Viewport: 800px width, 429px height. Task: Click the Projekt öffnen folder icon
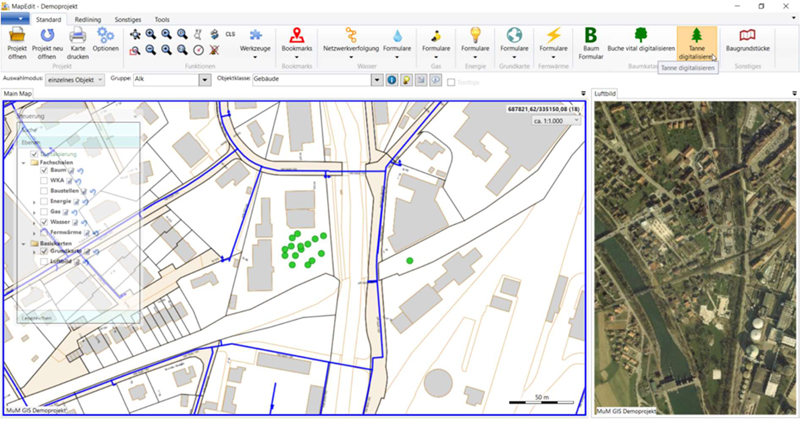pos(17,36)
